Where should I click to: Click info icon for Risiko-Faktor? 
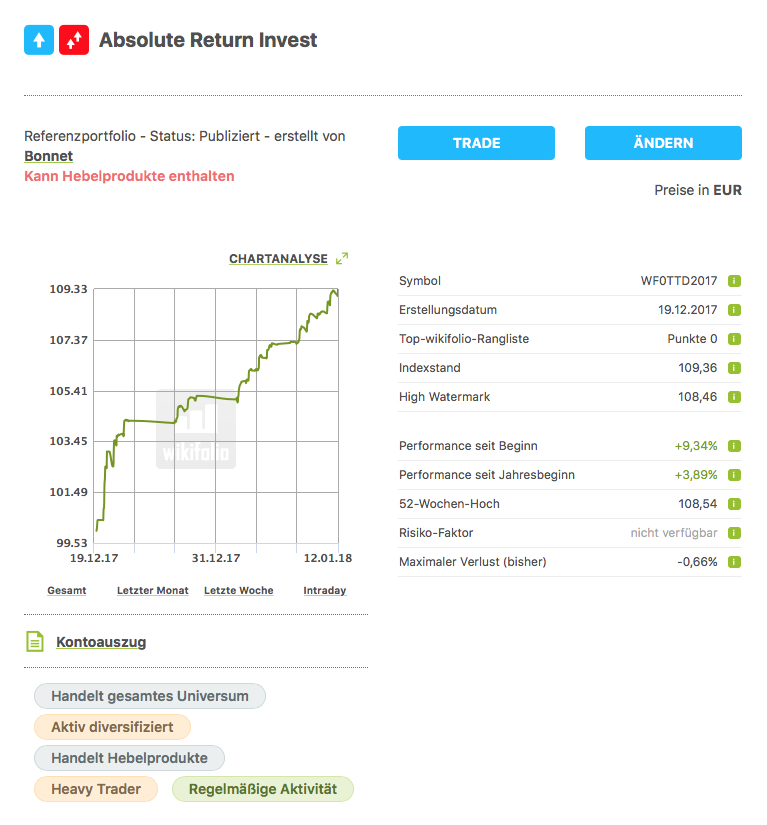(734, 533)
